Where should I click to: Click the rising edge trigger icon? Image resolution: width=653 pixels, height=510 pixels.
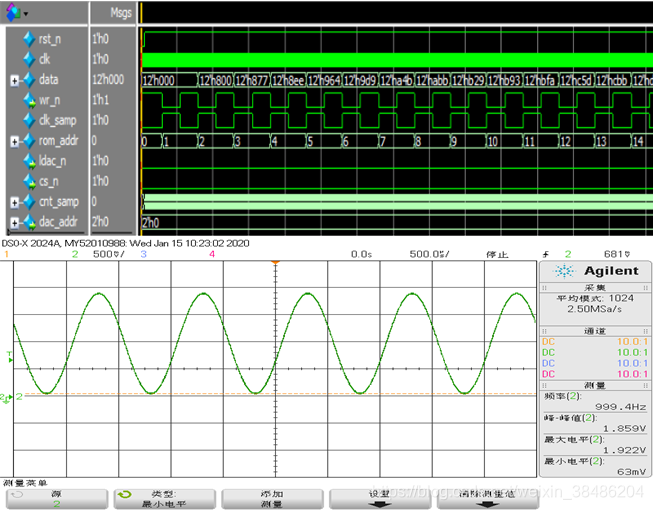(546, 254)
